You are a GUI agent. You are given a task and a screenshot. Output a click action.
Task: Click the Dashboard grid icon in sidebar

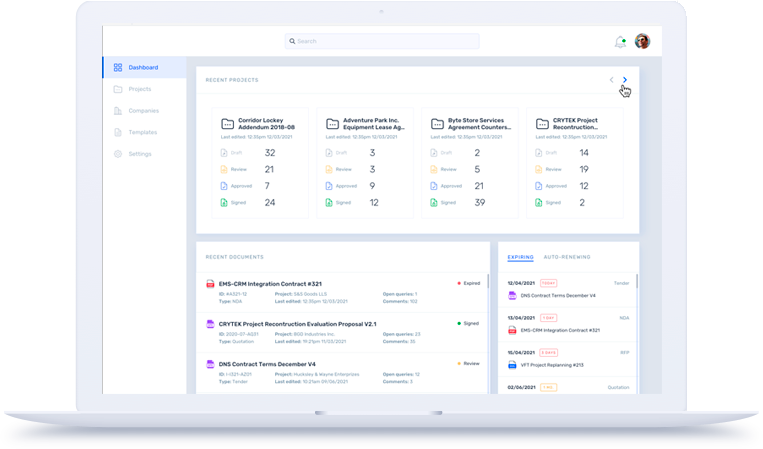pos(118,67)
